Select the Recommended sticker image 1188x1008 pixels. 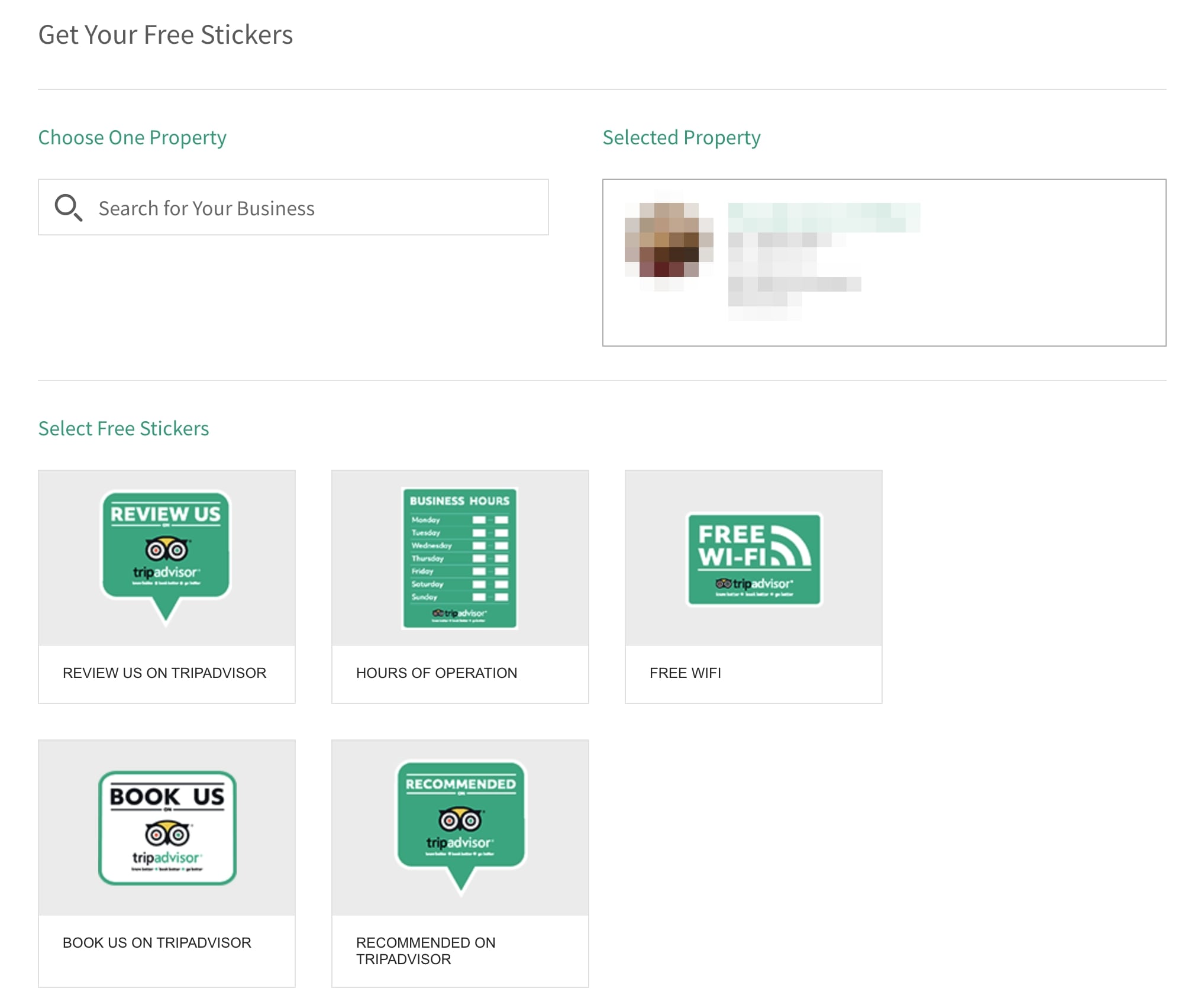460,828
